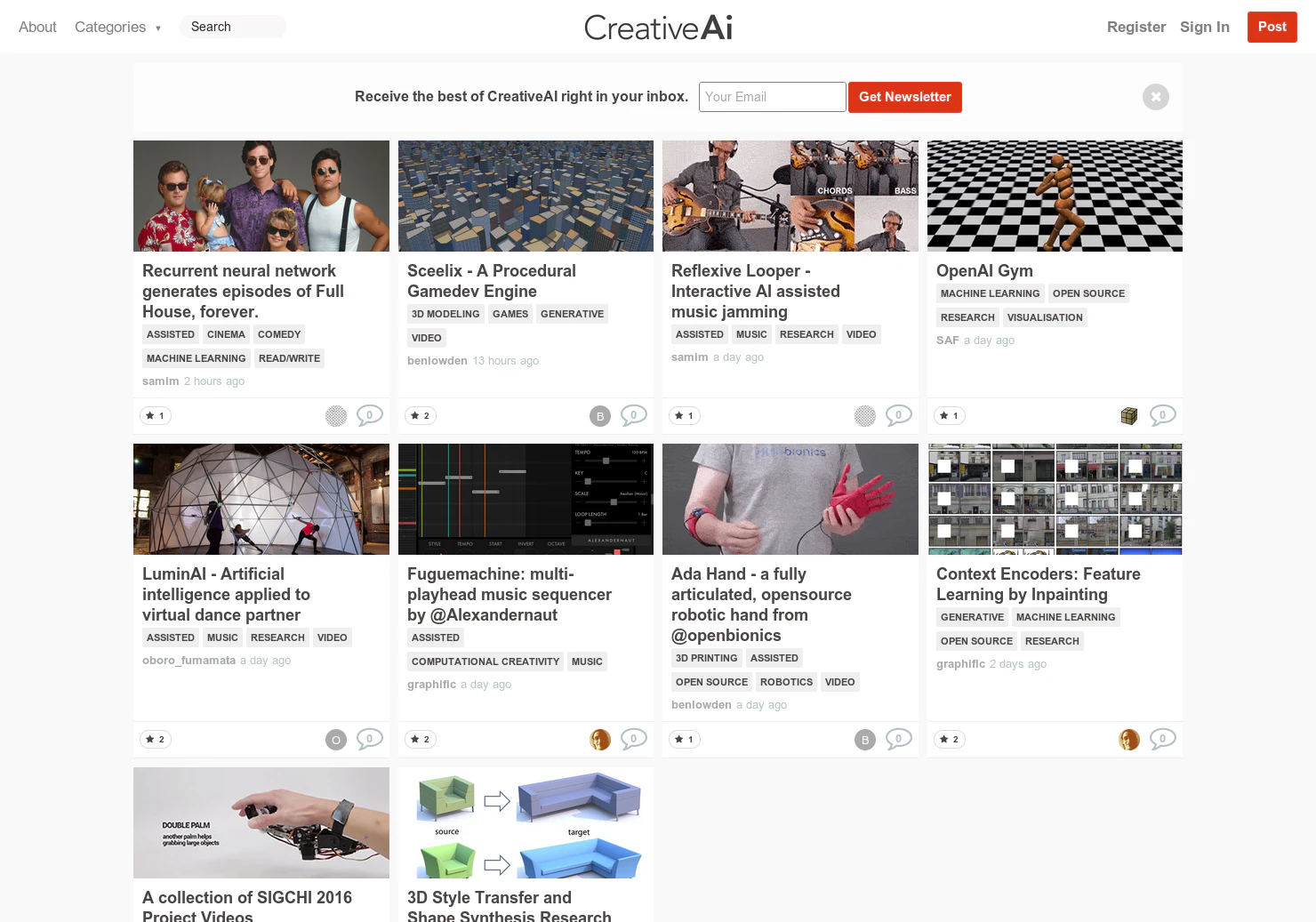Click Get Newsletter button
The height and width of the screenshot is (922, 1316).
pyautogui.click(x=905, y=97)
